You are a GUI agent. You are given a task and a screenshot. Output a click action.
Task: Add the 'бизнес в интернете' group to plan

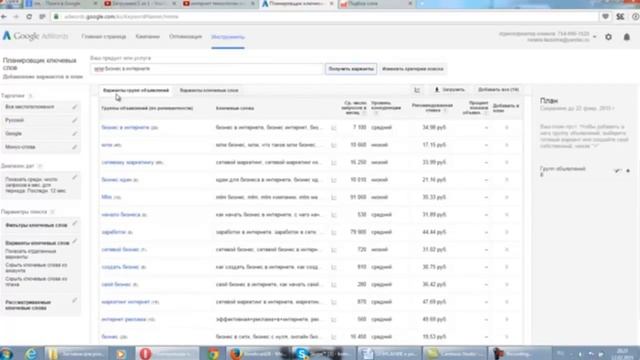tap(507, 127)
